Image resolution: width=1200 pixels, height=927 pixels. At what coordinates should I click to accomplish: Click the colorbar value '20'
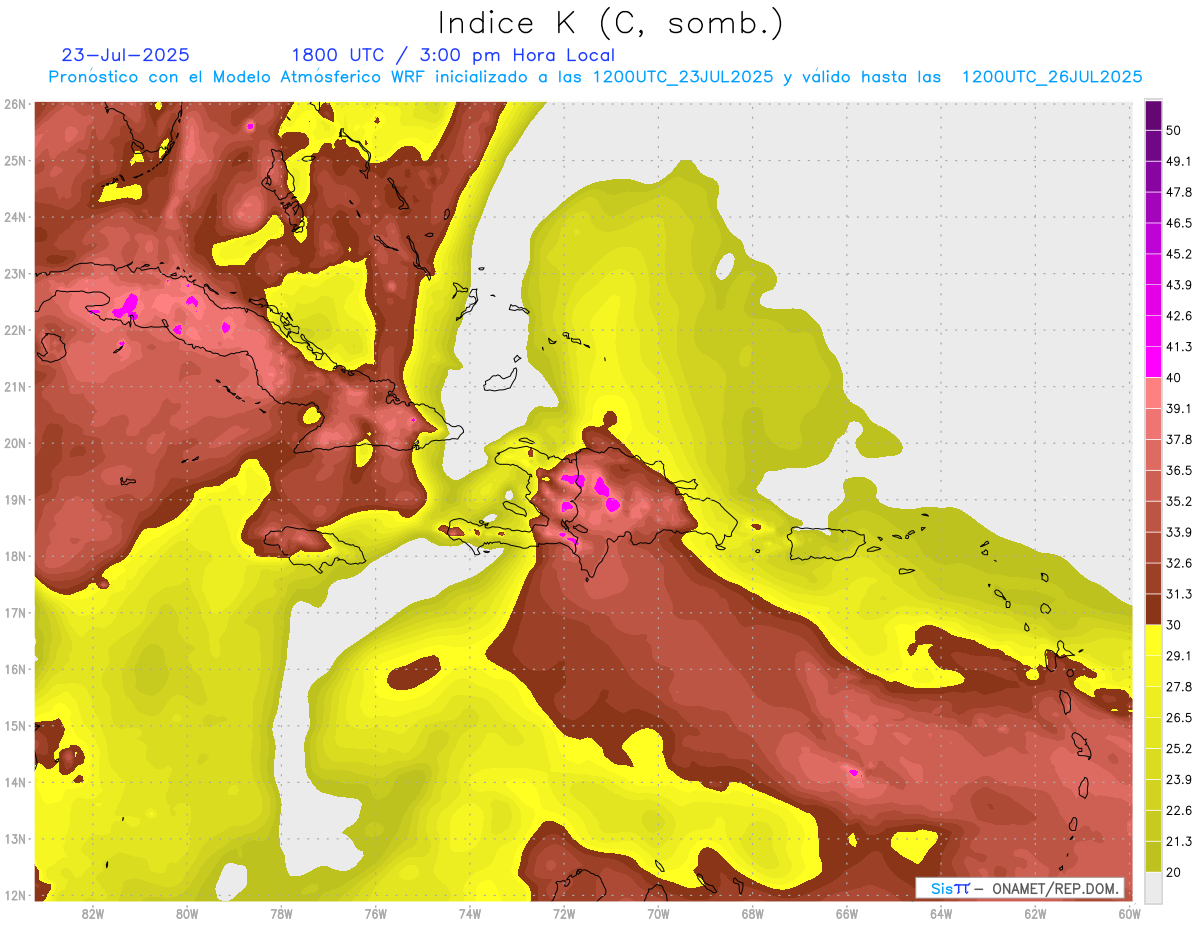tap(1174, 872)
